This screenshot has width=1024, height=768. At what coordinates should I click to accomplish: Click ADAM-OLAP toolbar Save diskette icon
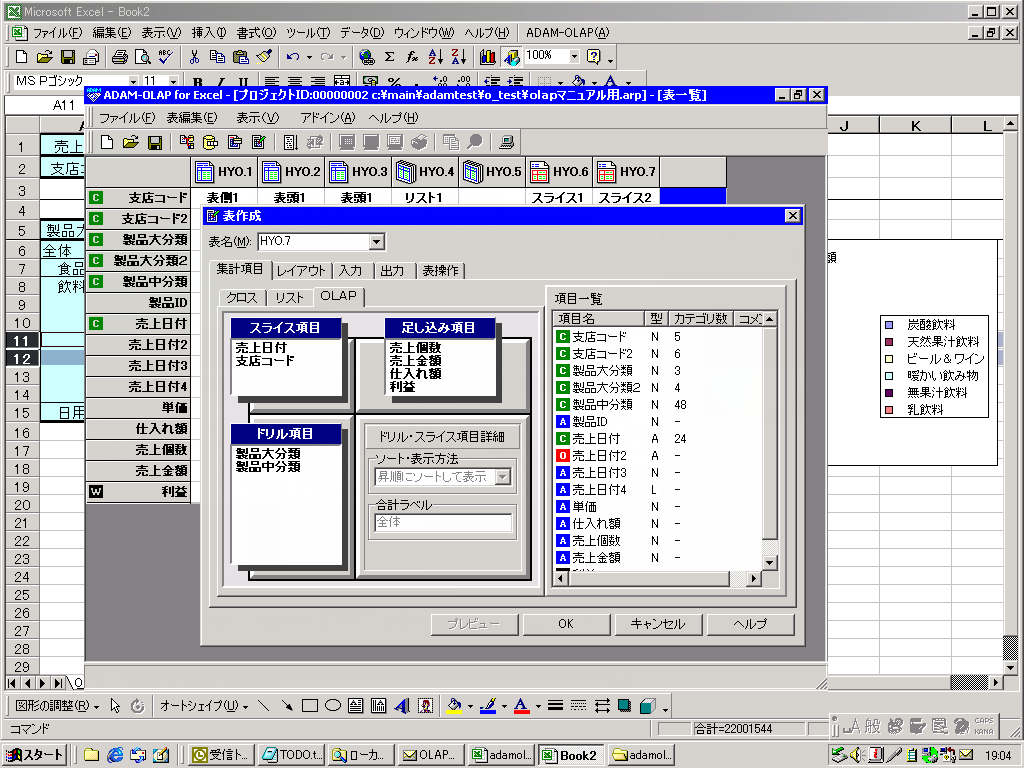(155, 142)
